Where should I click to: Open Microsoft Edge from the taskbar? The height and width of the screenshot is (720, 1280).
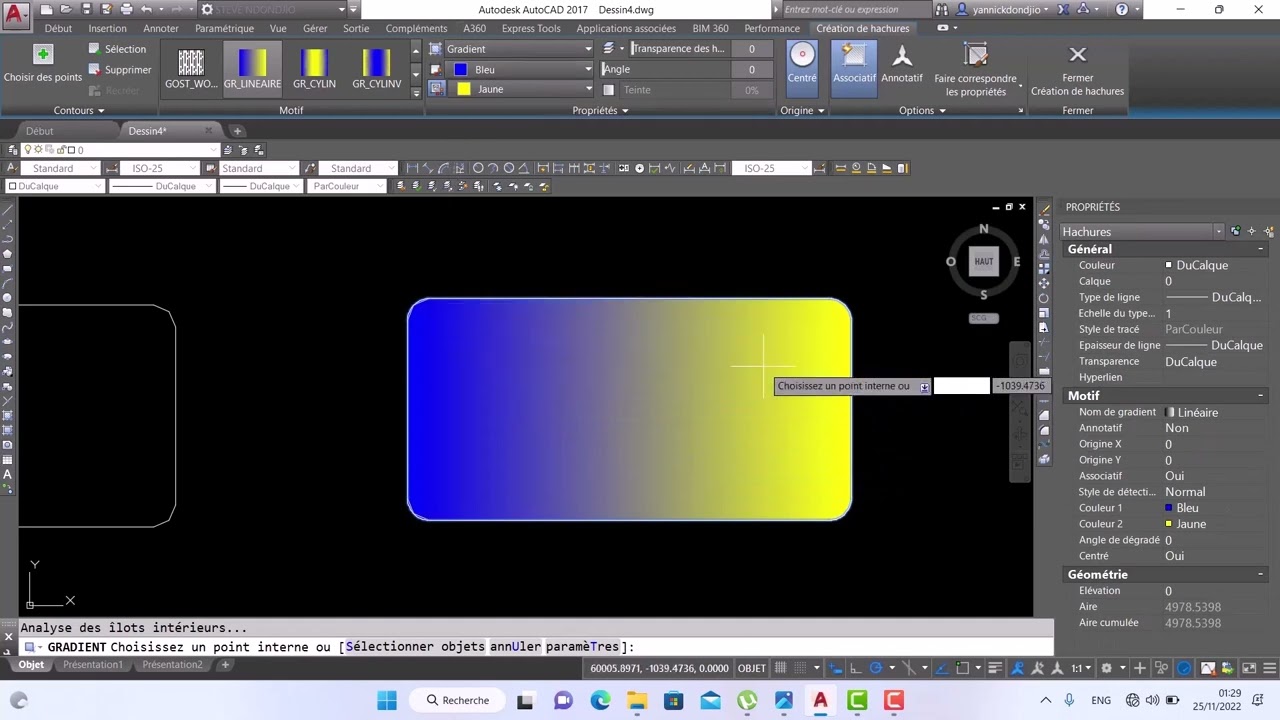point(600,700)
